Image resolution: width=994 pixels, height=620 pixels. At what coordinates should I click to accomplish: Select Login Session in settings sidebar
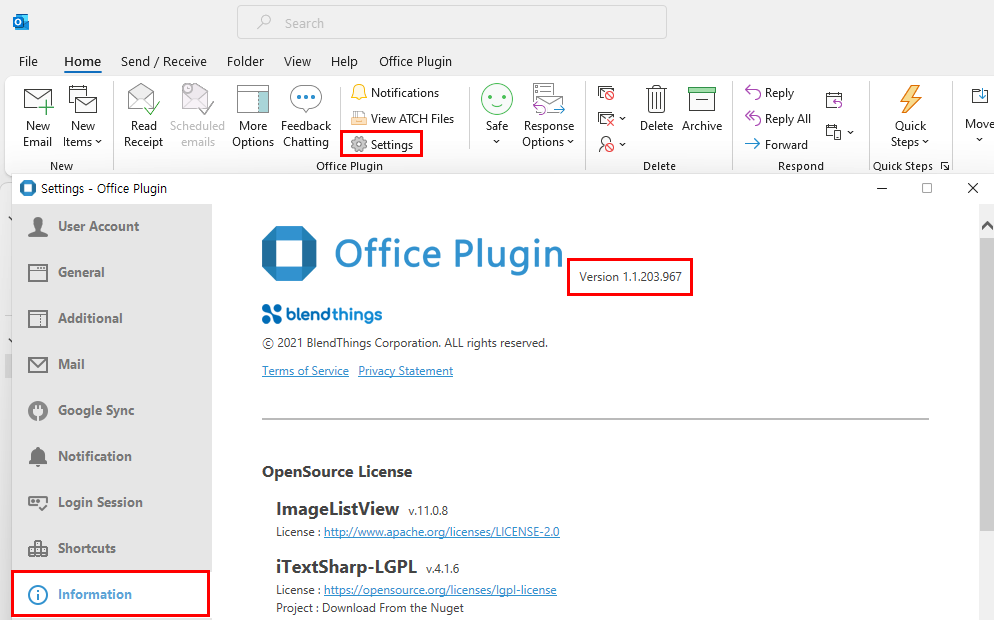[112, 502]
